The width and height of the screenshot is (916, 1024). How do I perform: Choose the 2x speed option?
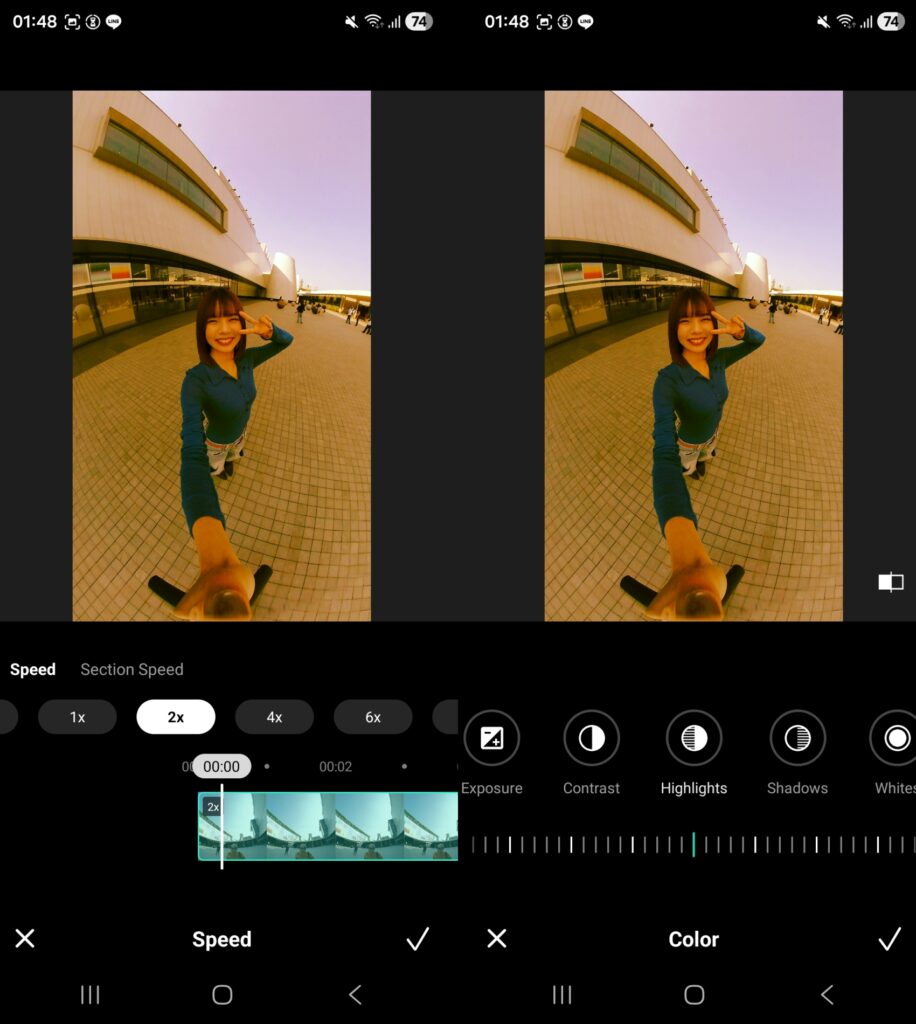(176, 717)
